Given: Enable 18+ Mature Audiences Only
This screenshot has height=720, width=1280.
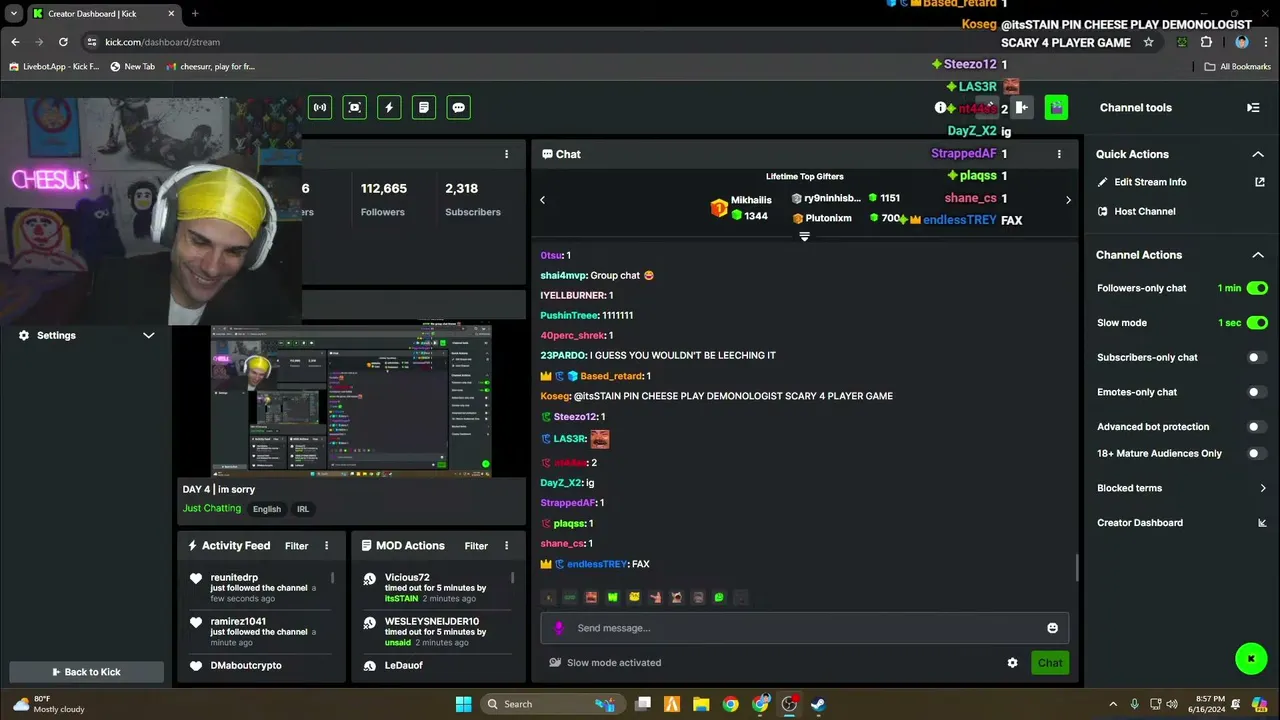Looking at the screenshot, I should tap(1257, 453).
